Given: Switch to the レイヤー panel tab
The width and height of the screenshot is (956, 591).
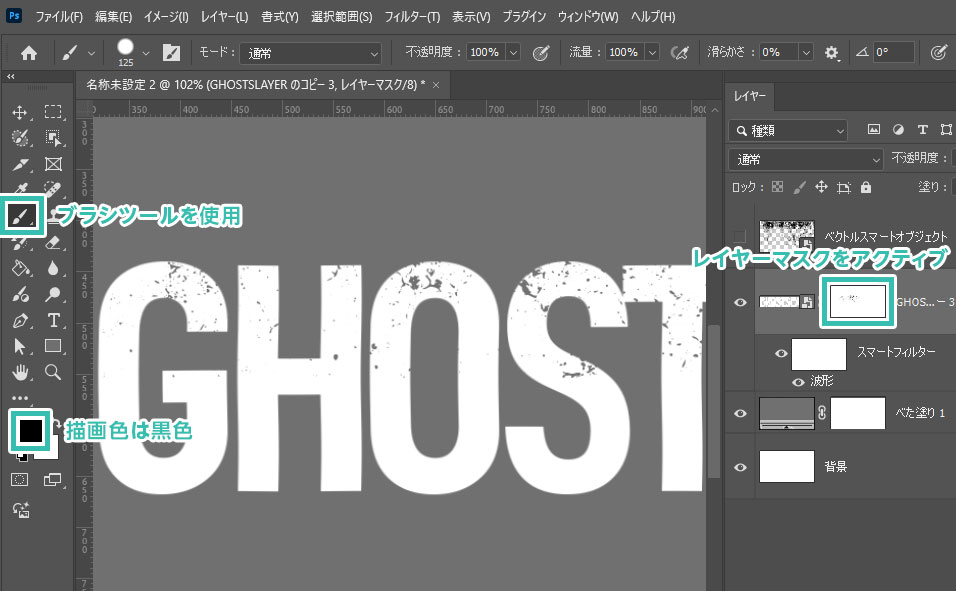Looking at the screenshot, I should coord(749,96).
